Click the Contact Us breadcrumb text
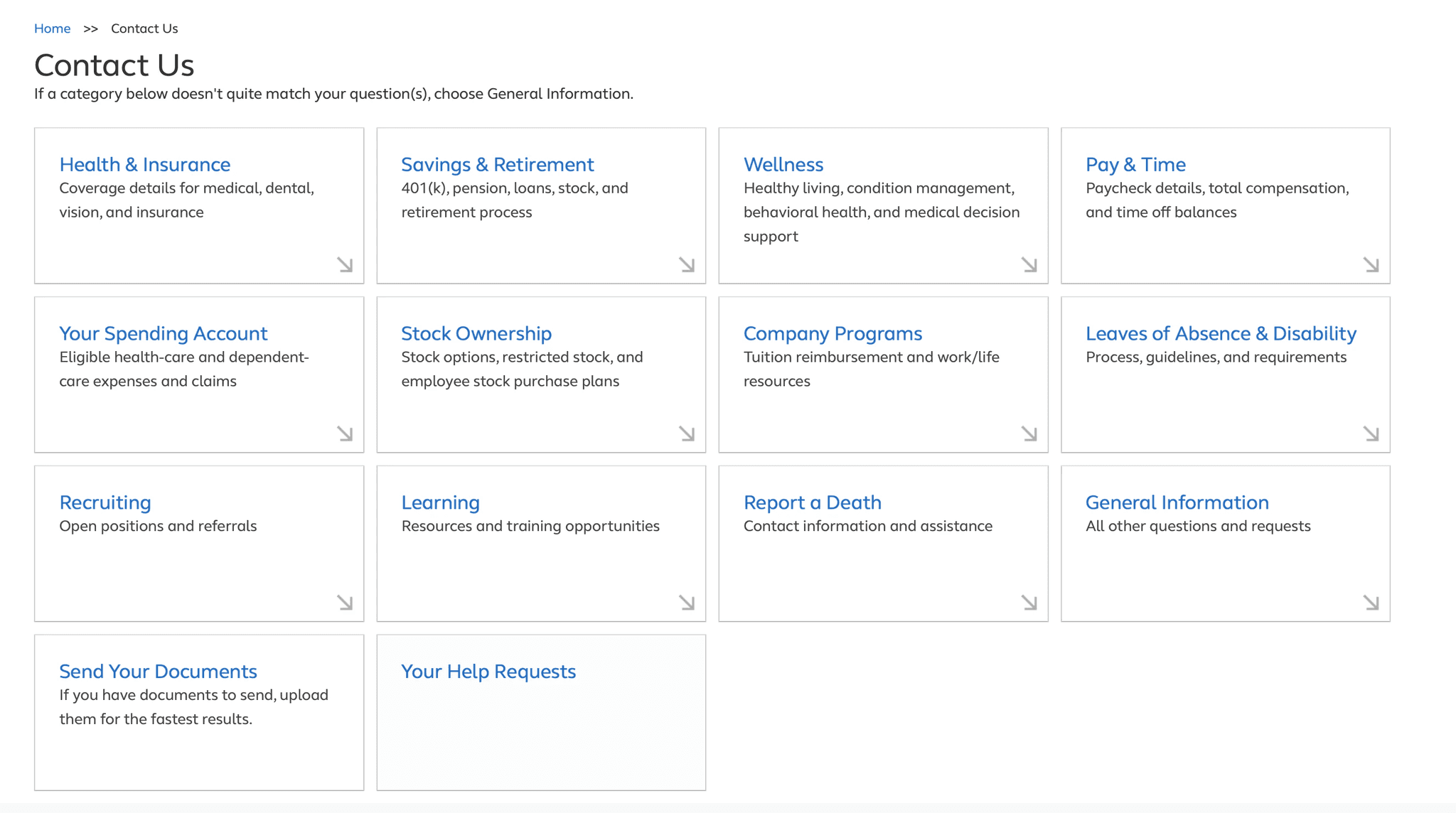 (144, 28)
